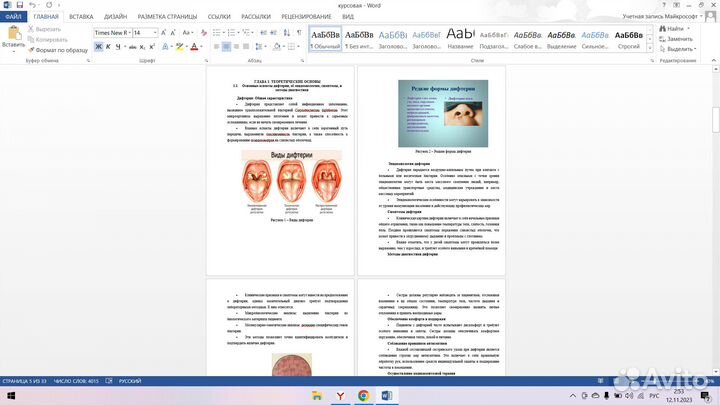Viewport: 720px width, 405px height.
Task: Open the paragraph shading color button
Action: (x=276, y=47)
